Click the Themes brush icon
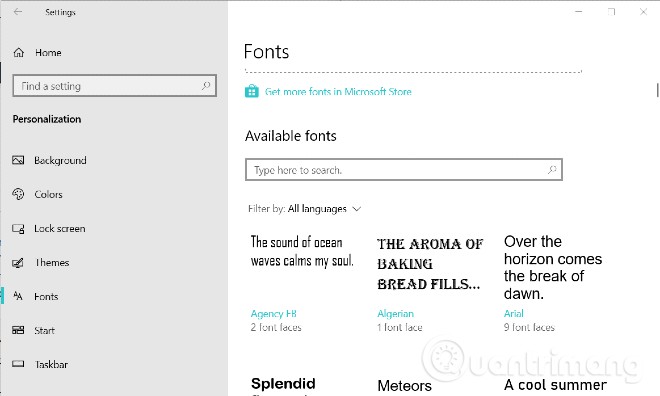This screenshot has height=396, width=660. pos(18,263)
